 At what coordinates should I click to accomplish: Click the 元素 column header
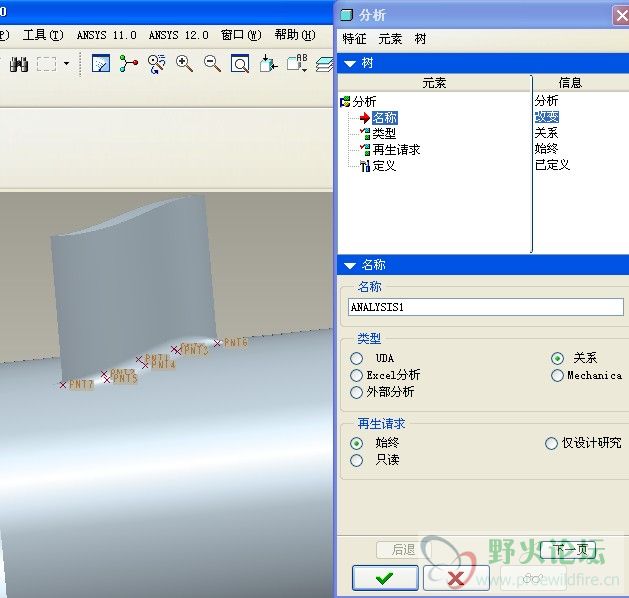434,83
